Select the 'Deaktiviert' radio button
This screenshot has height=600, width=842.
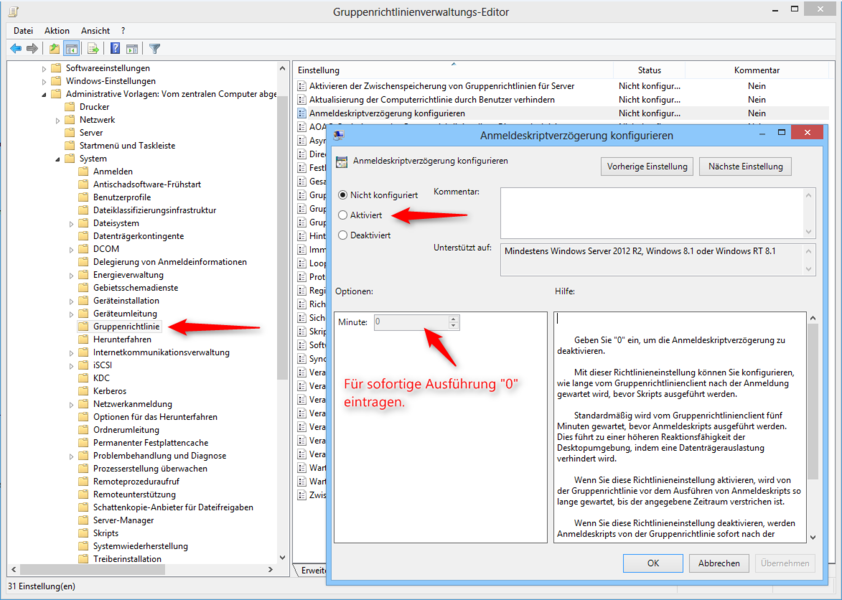[344, 235]
